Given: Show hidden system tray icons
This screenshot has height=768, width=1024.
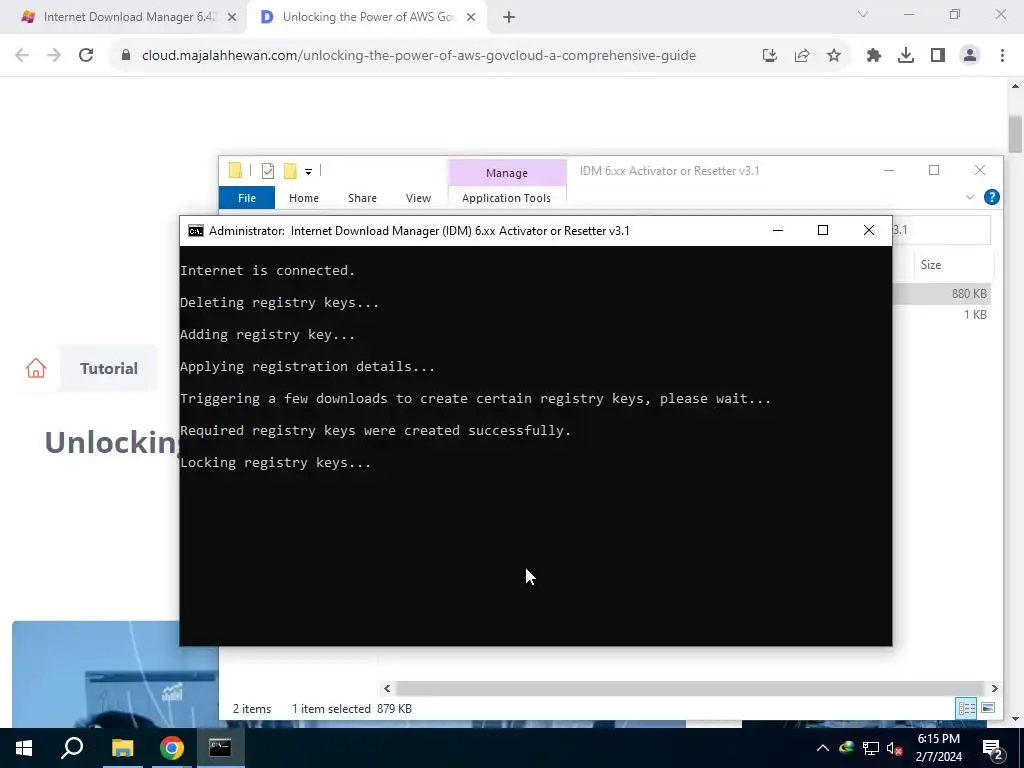Looking at the screenshot, I should 823,748.
